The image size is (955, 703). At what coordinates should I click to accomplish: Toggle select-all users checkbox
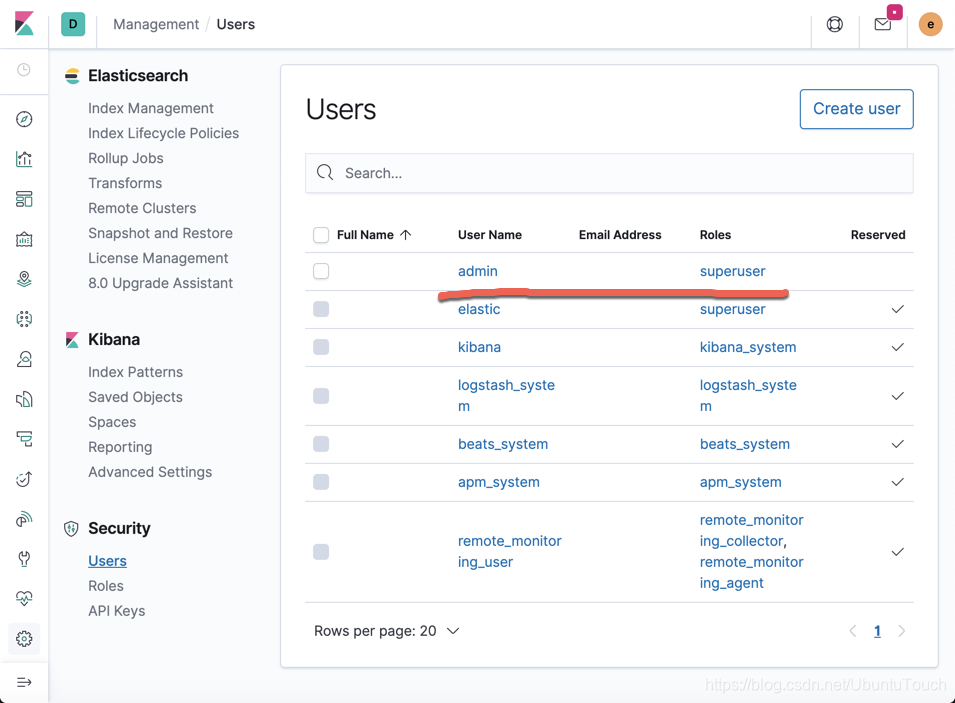click(x=321, y=235)
